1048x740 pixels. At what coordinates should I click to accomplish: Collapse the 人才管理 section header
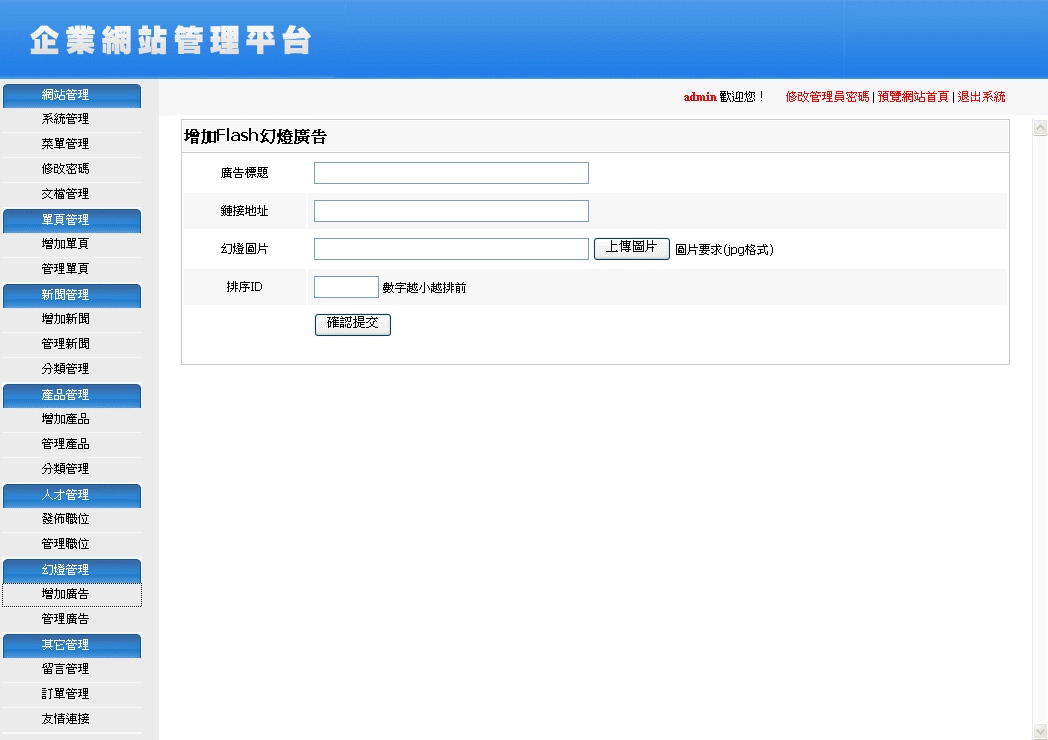coord(72,495)
